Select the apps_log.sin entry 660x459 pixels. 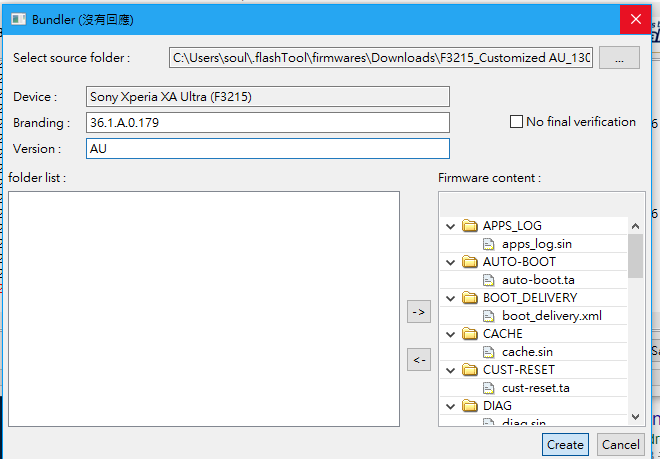(x=537, y=244)
